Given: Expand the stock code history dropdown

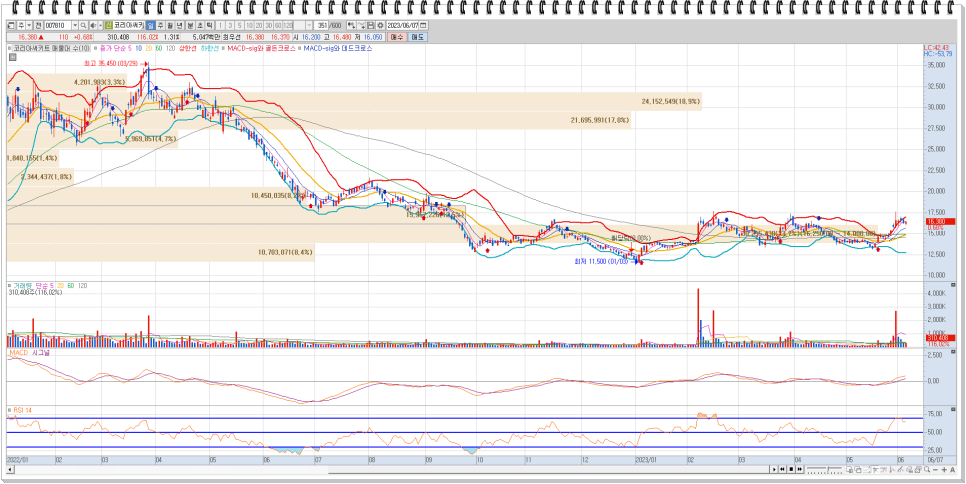Looking at the screenshot, I should (x=75, y=25).
